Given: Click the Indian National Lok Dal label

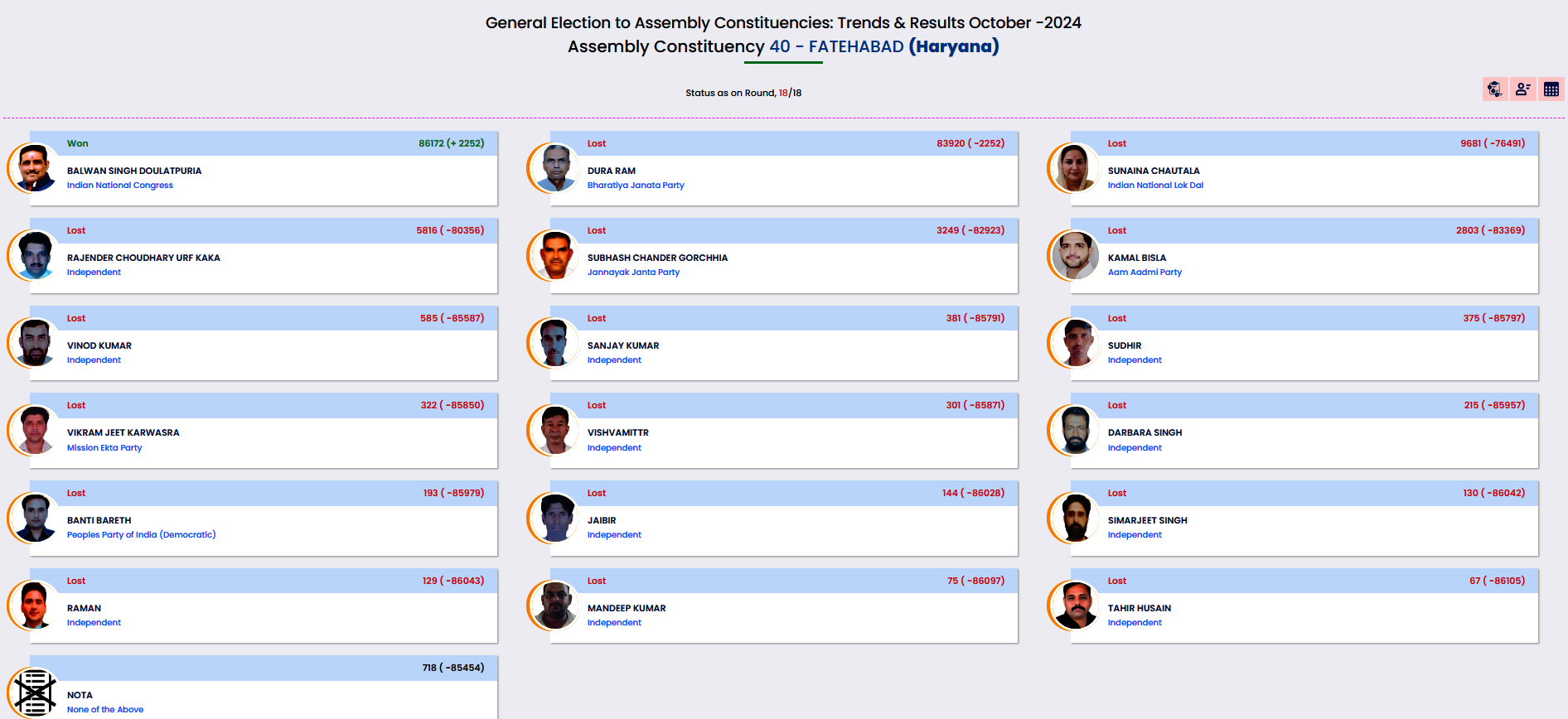Looking at the screenshot, I should (1155, 186).
